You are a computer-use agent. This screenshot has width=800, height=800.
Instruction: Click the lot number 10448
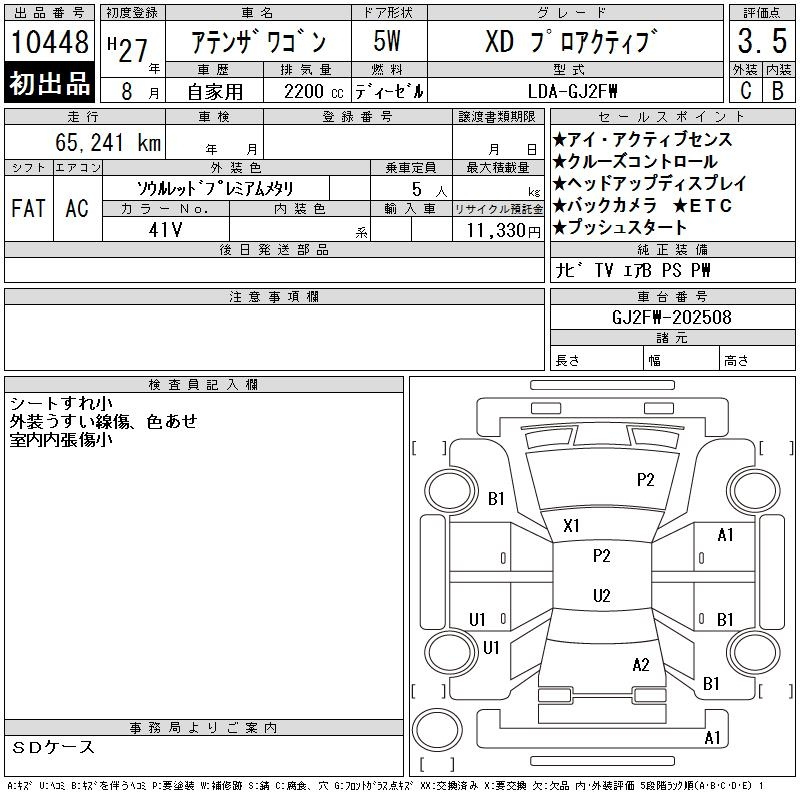point(49,42)
